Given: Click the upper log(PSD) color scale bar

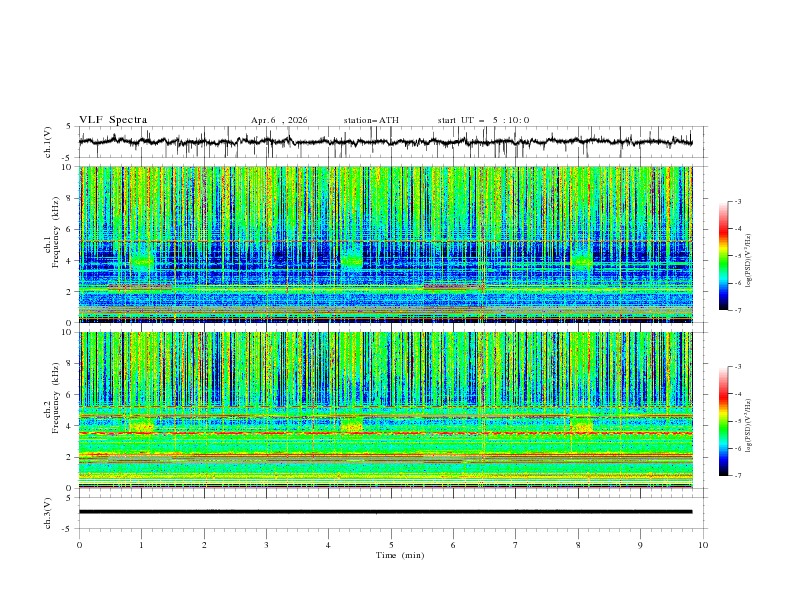Looking at the screenshot, I should (x=724, y=256).
